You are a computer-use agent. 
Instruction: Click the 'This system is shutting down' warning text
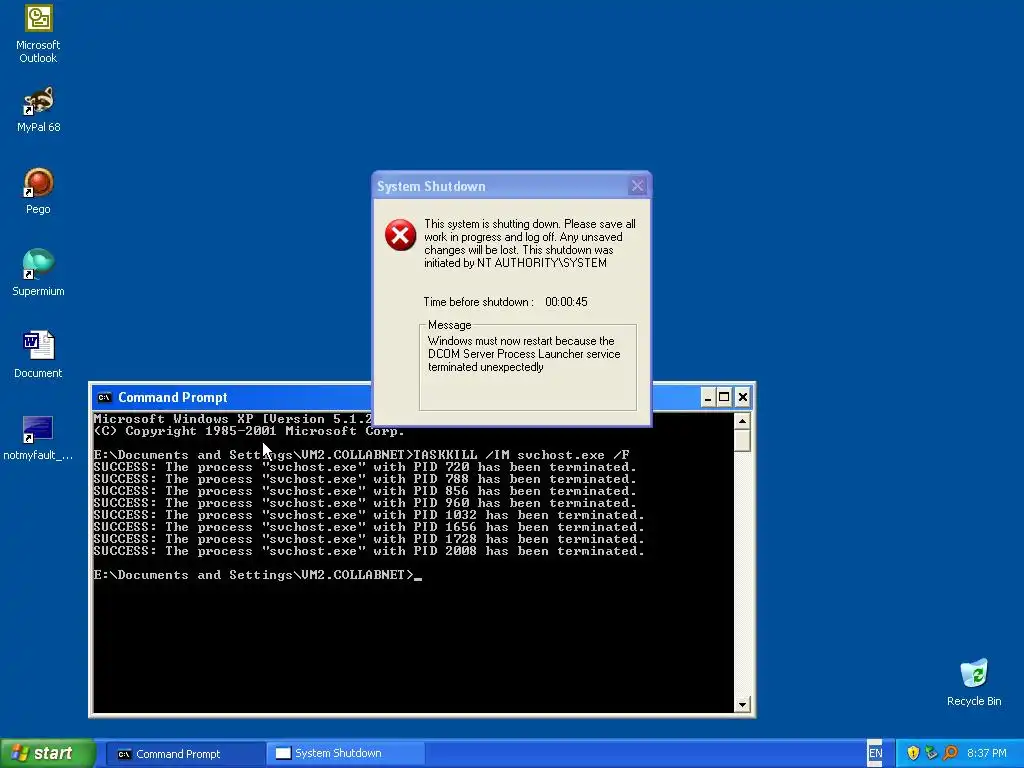tap(530, 243)
